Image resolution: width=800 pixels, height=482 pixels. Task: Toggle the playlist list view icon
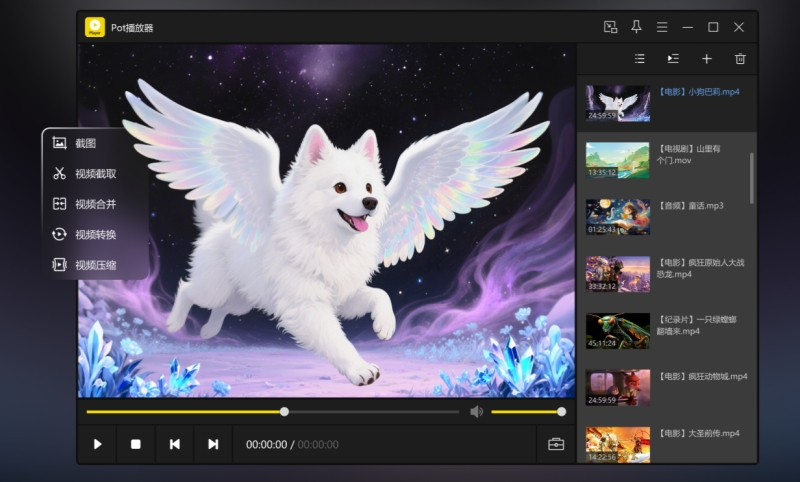(640, 59)
